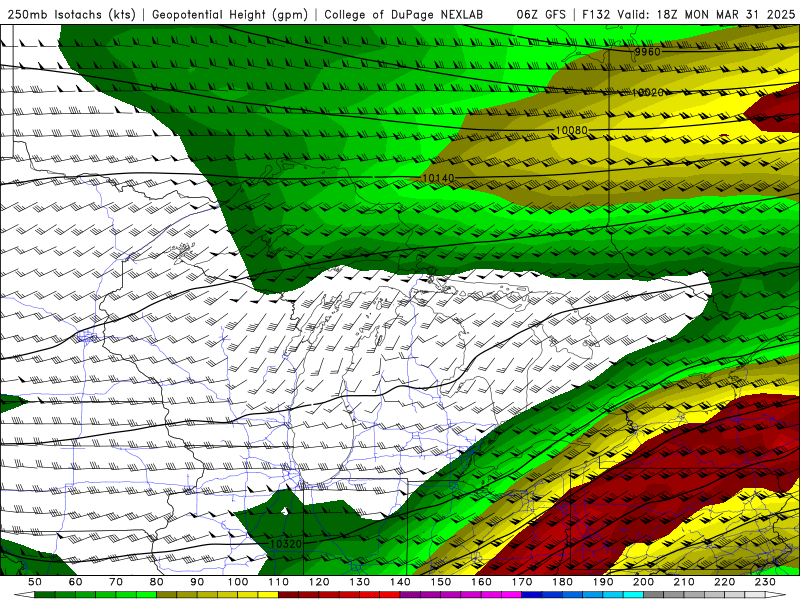This screenshot has height=600, width=800.
Task: Click the 170 value on the color scale
Action: click(x=522, y=582)
